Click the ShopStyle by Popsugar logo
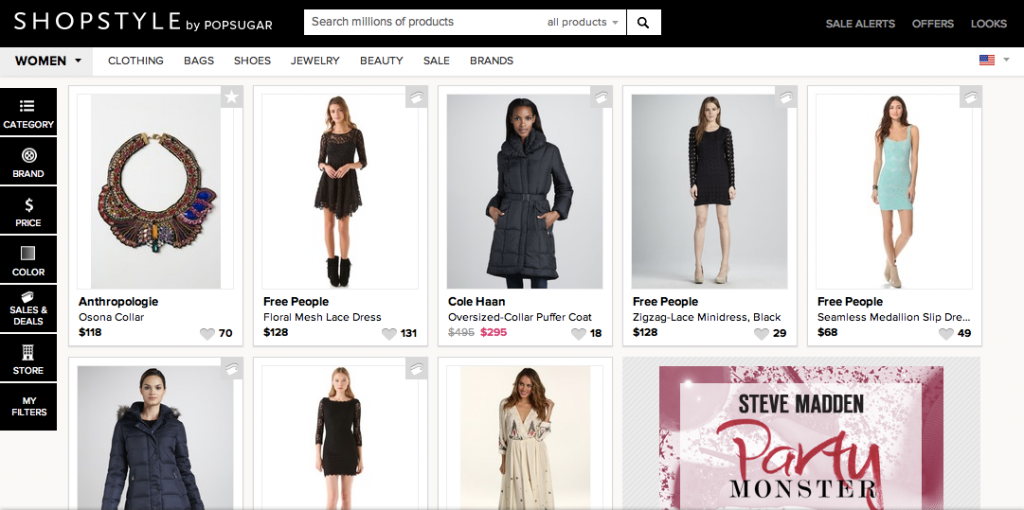The height and width of the screenshot is (510, 1024). tap(143, 22)
